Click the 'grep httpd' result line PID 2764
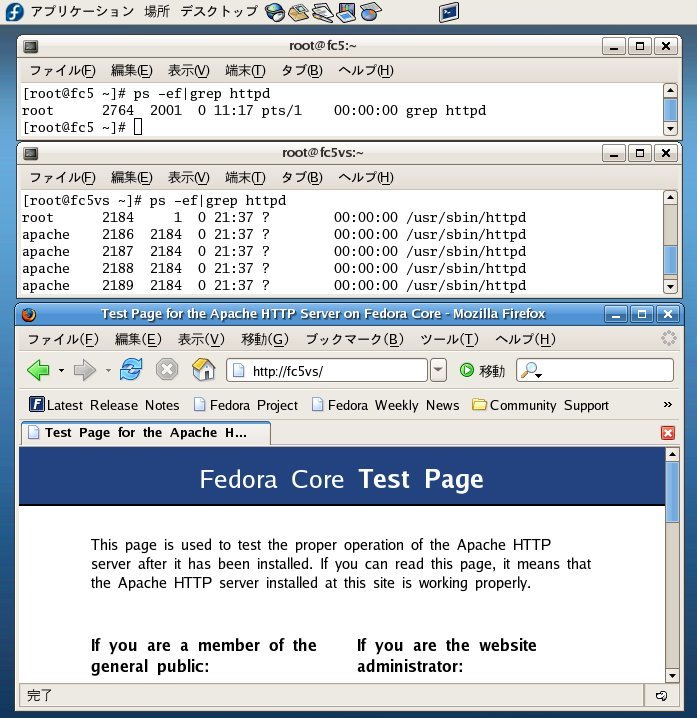The width and height of the screenshot is (697, 718). (x=254, y=110)
